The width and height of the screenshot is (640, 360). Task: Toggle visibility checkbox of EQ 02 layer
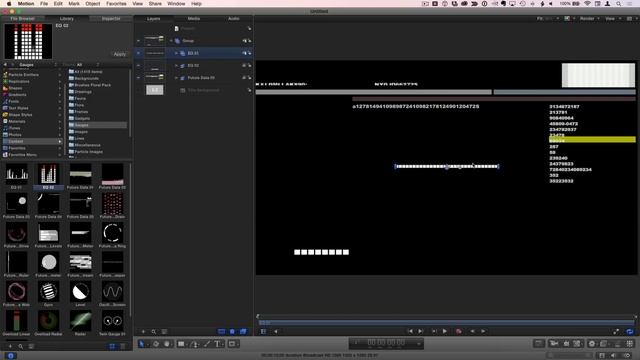pos(138,65)
